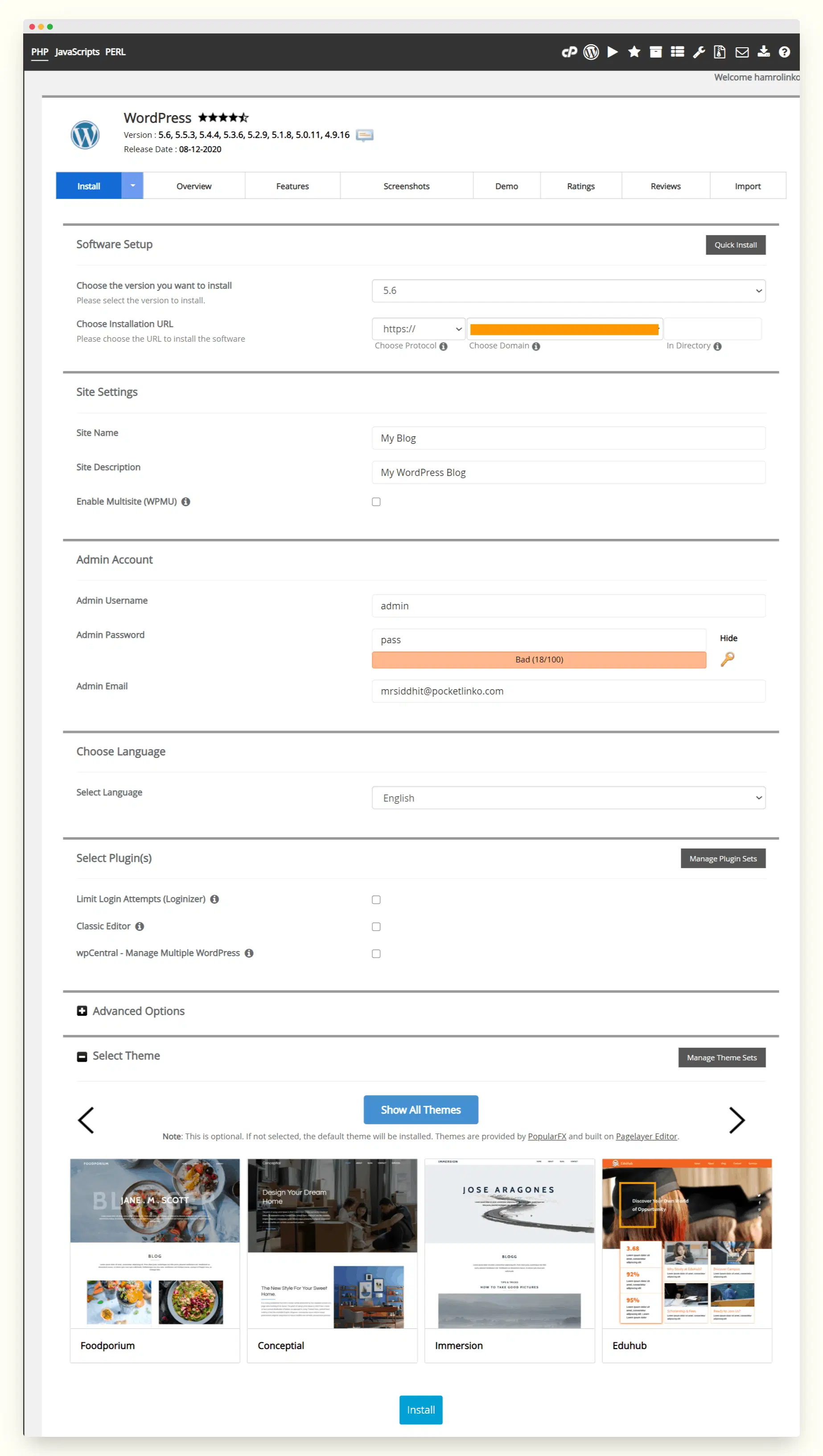Viewport: 823px width, 1456px height.
Task: Click the sync download icon in top bar
Action: pyautogui.click(x=763, y=51)
